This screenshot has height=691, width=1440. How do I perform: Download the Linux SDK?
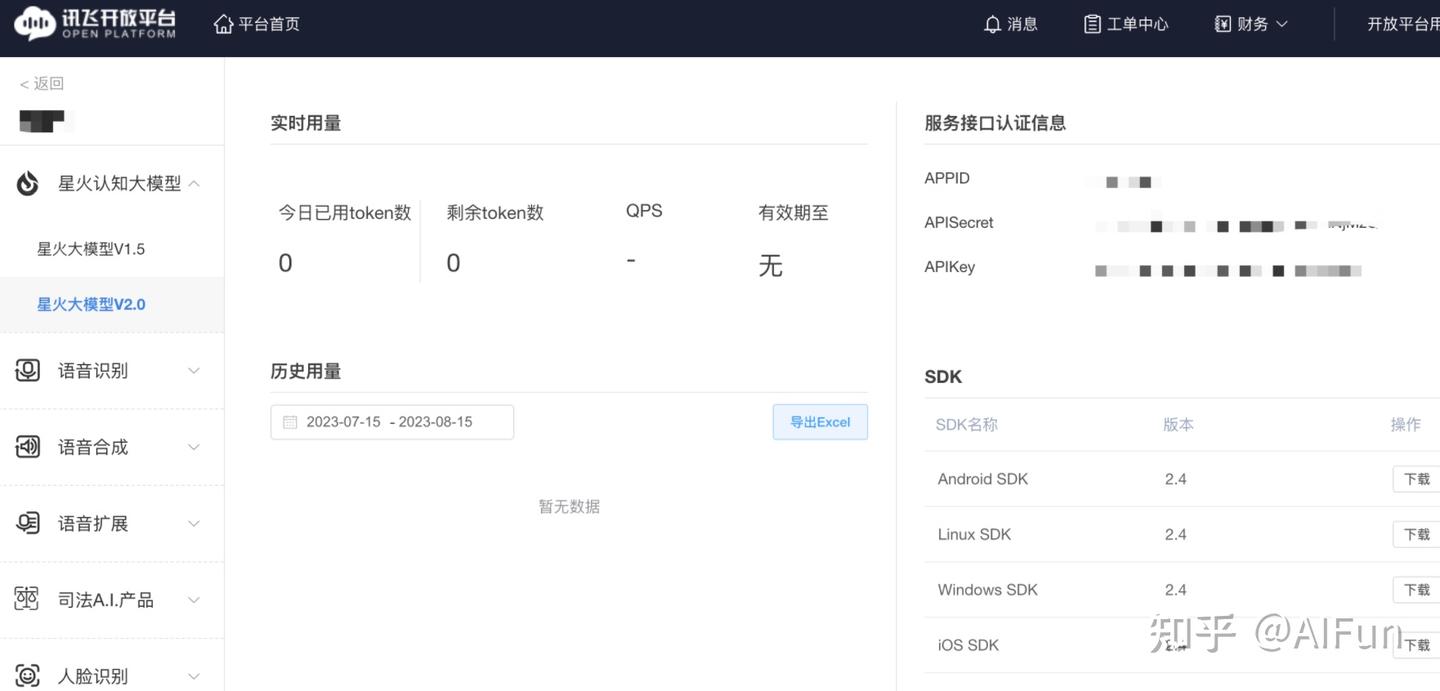(x=1417, y=534)
